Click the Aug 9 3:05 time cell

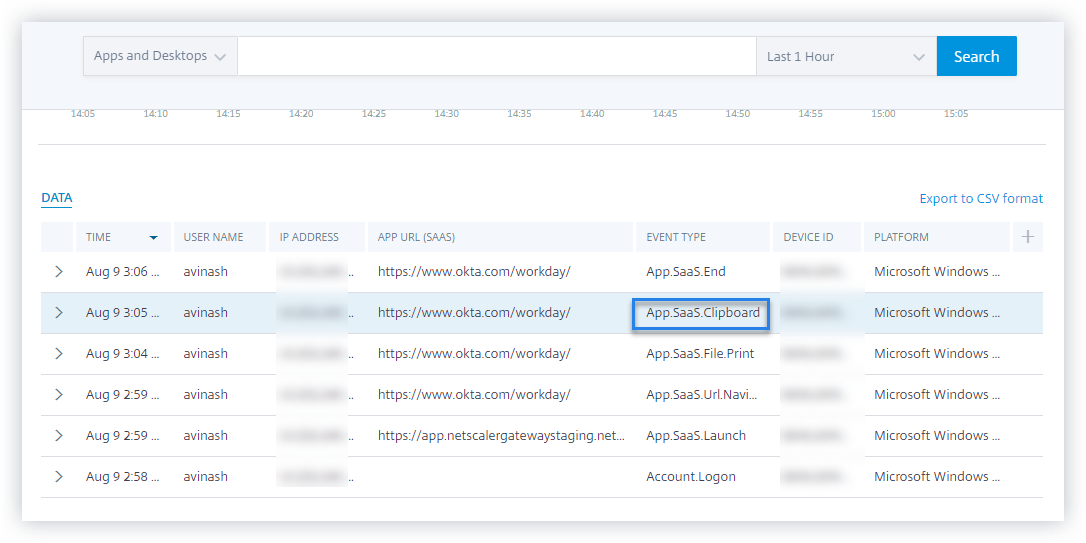click(123, 312)
